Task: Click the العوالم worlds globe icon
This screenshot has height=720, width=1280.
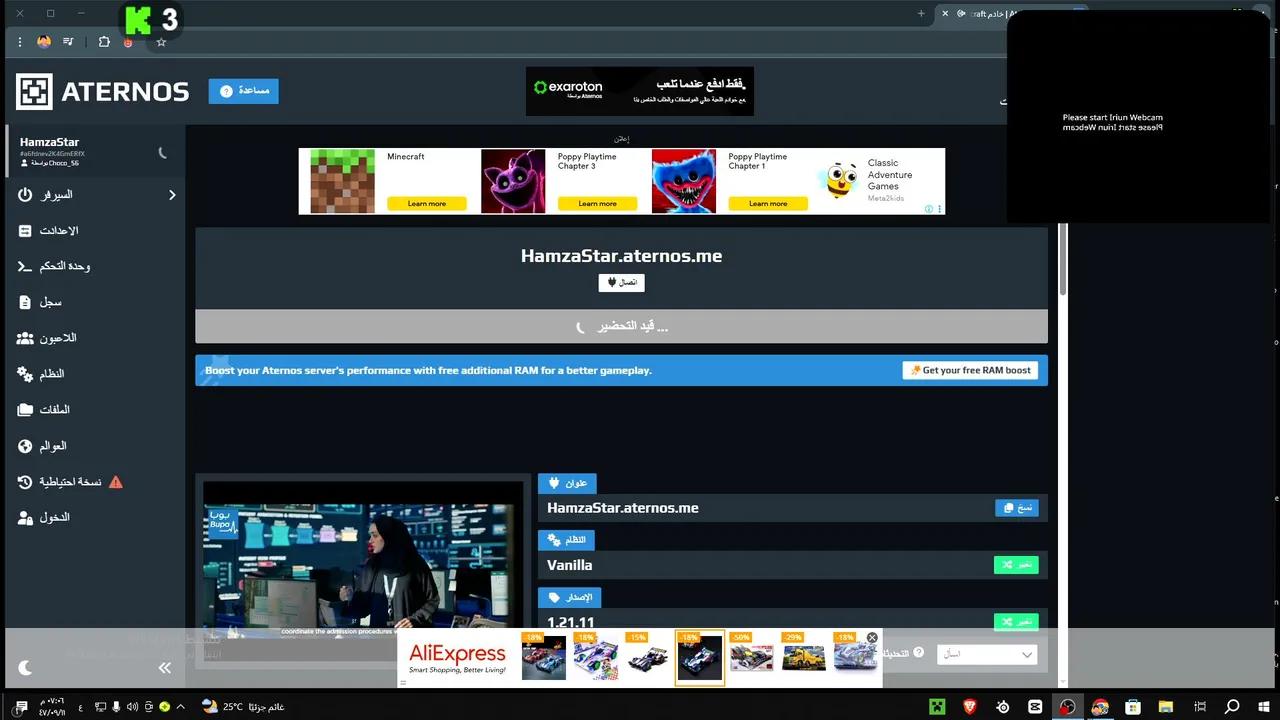Action: pos(25,446)
